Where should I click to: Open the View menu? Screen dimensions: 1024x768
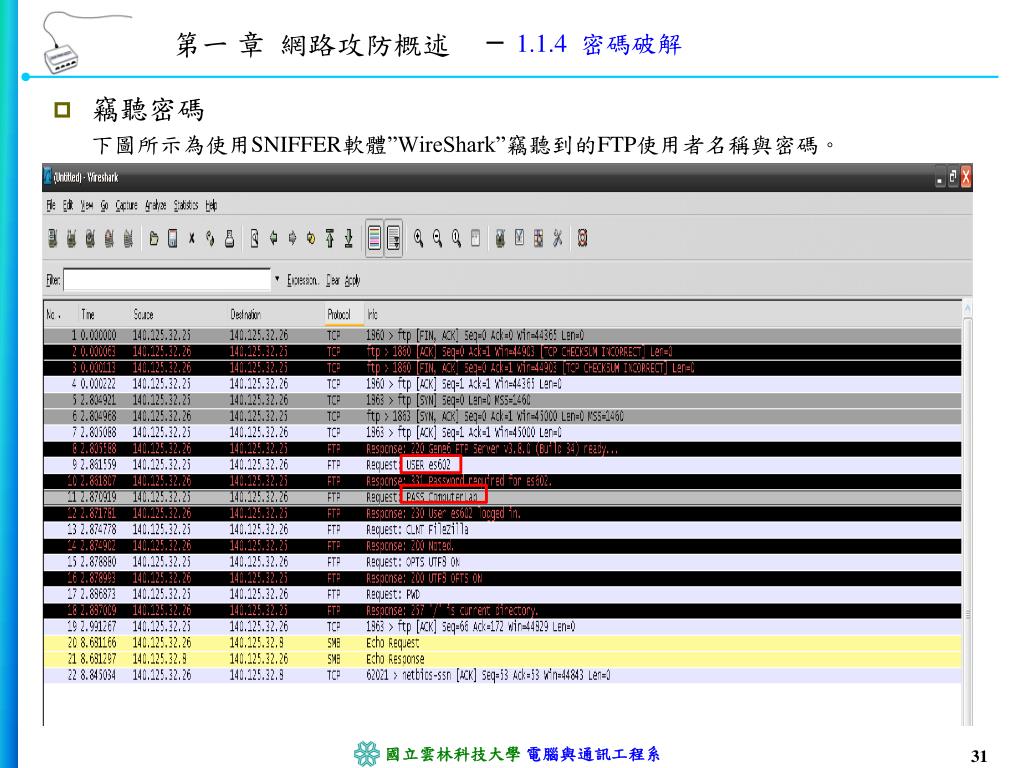coord(87,206)
